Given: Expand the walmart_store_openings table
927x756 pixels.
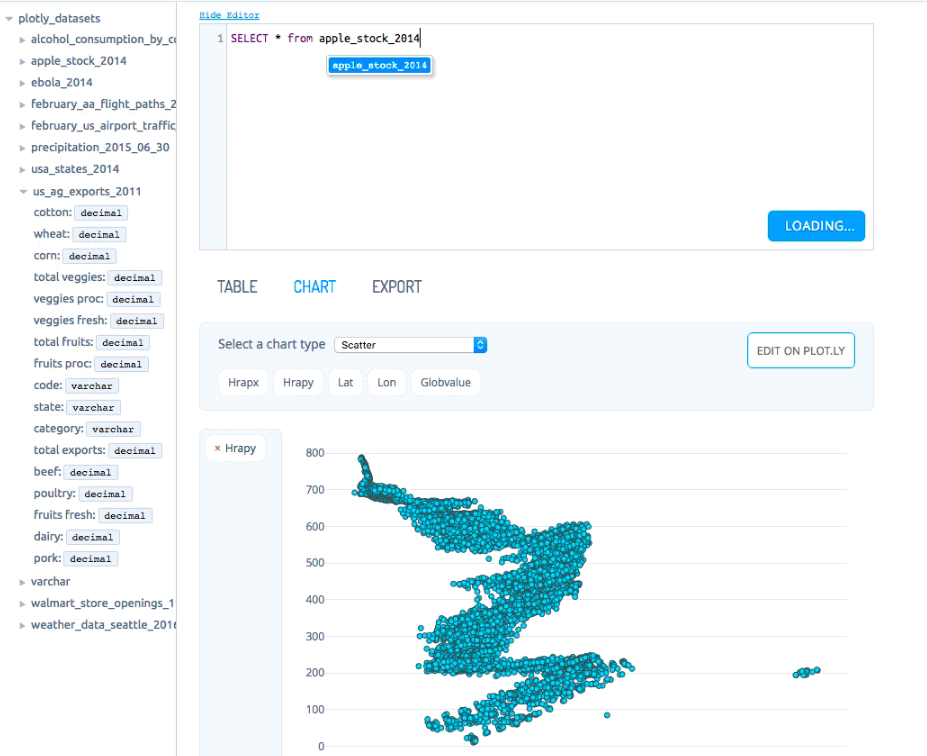Looking at the screenshot, I should click(22, 604).
